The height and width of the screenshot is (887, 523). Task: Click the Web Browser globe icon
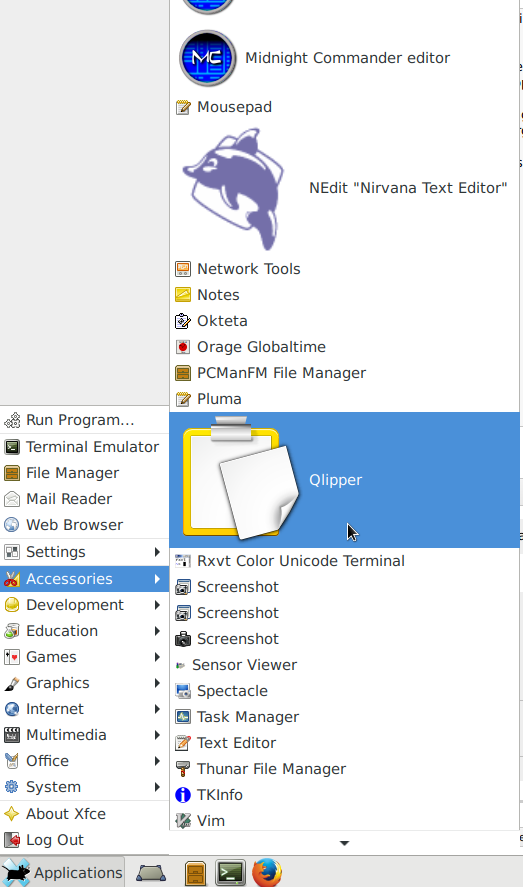(12, 525)
